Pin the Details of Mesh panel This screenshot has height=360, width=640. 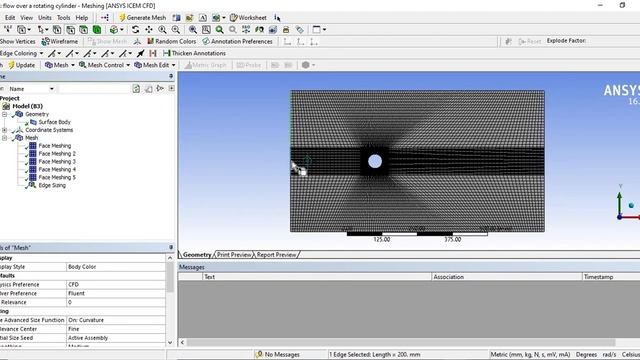click(x=171, y=247)
